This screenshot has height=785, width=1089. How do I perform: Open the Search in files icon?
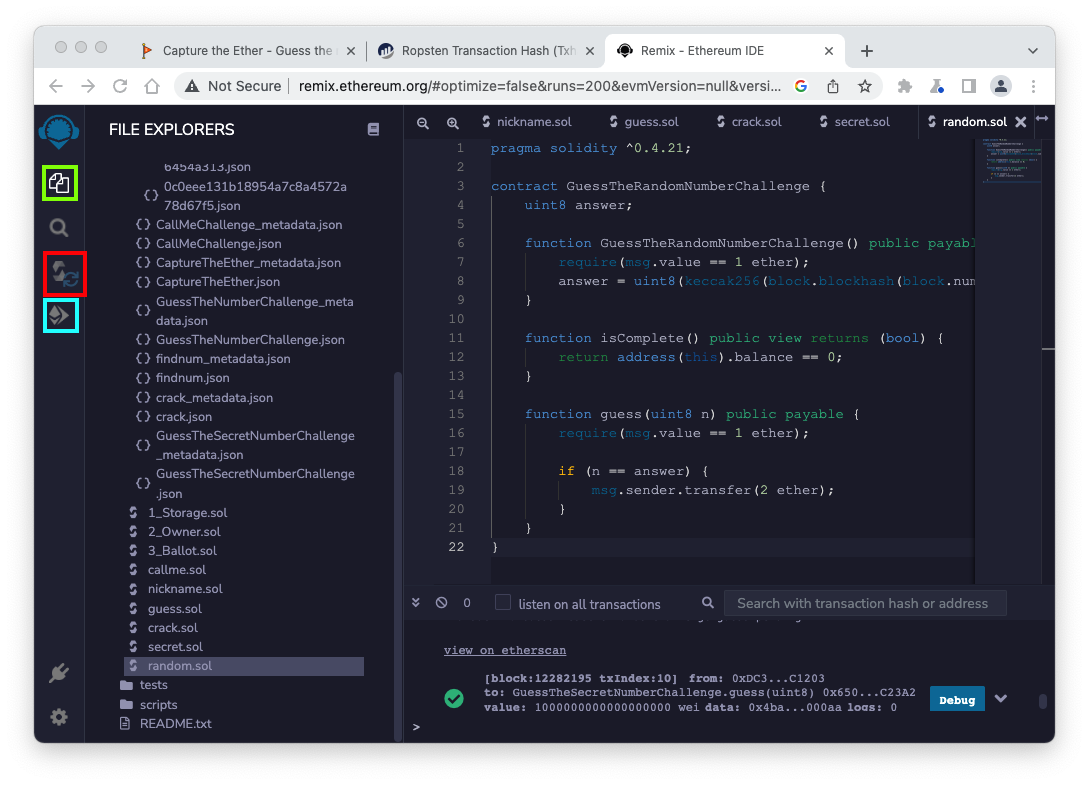click(x=59, y=228)
